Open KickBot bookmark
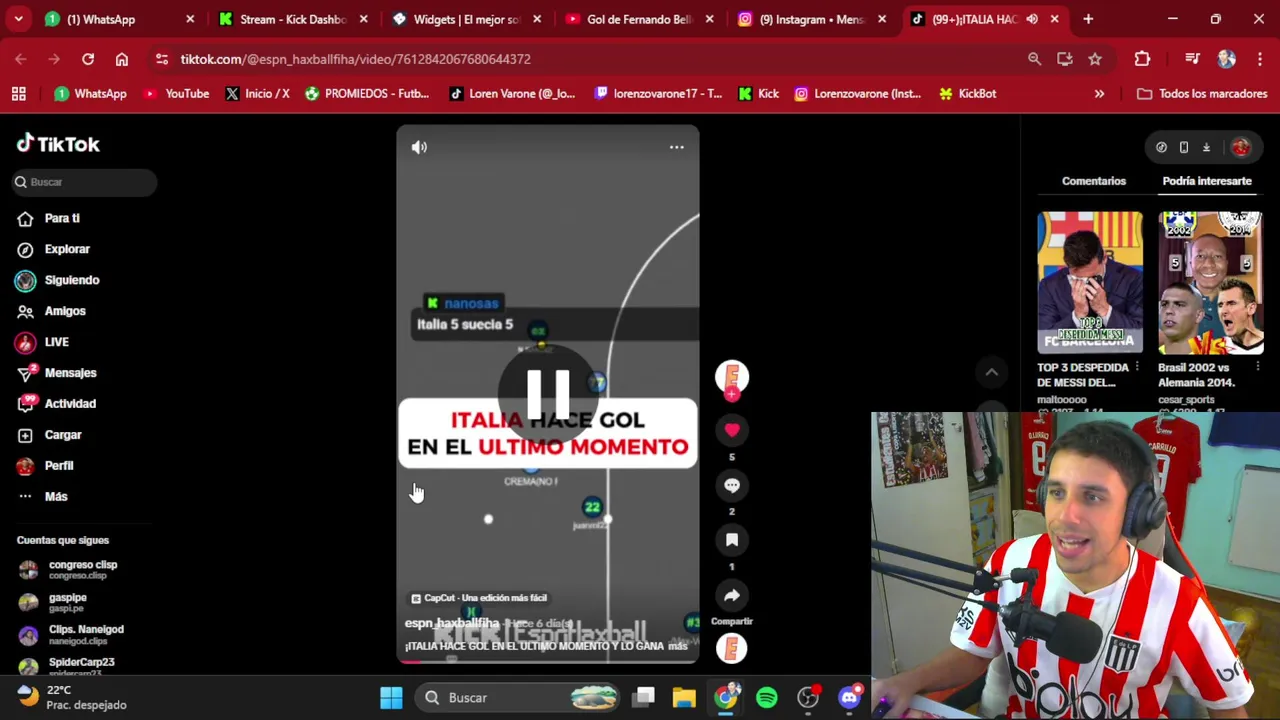 [x=967, y=93]
